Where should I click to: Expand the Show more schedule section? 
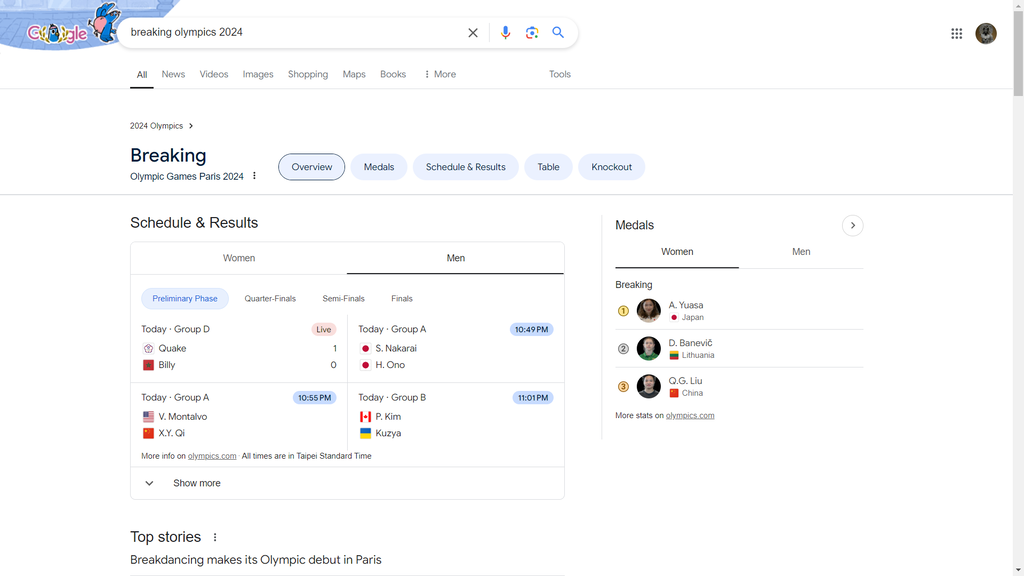(347, 483)
